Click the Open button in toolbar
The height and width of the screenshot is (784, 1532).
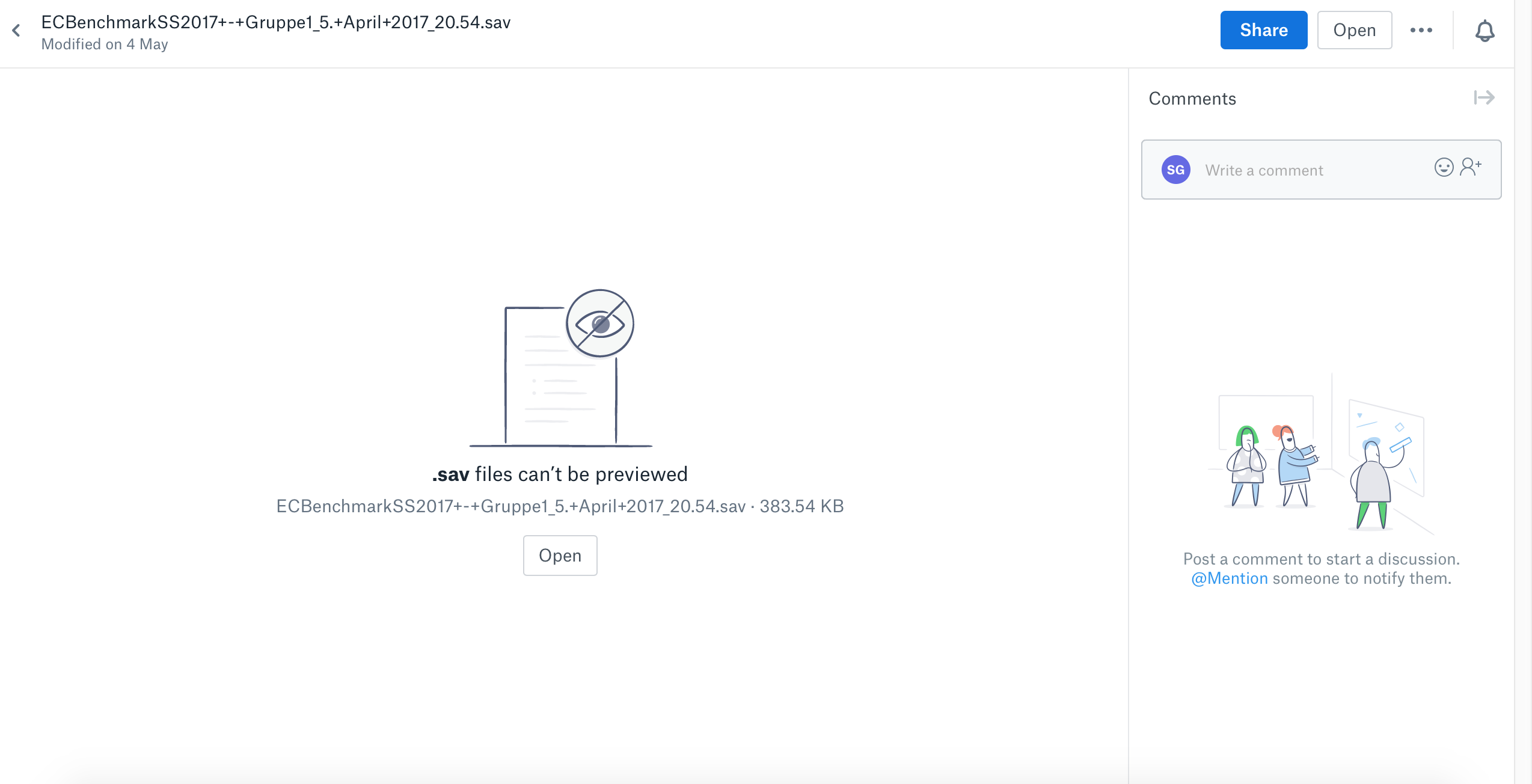coord(1353,29)
